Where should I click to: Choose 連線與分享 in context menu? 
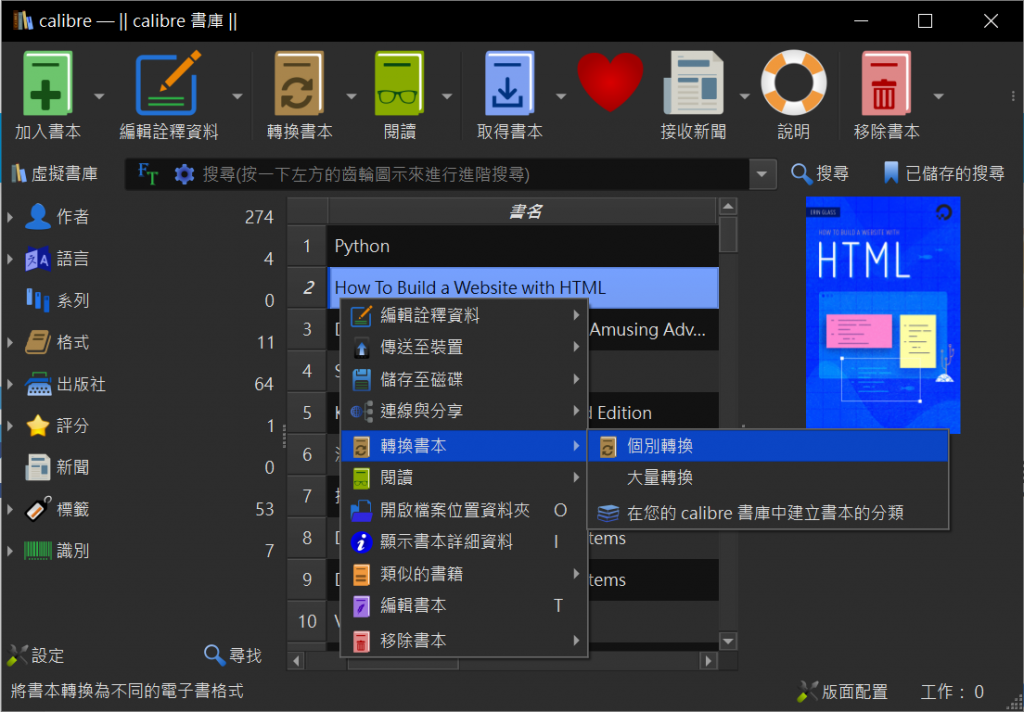[x=464, y=411]
